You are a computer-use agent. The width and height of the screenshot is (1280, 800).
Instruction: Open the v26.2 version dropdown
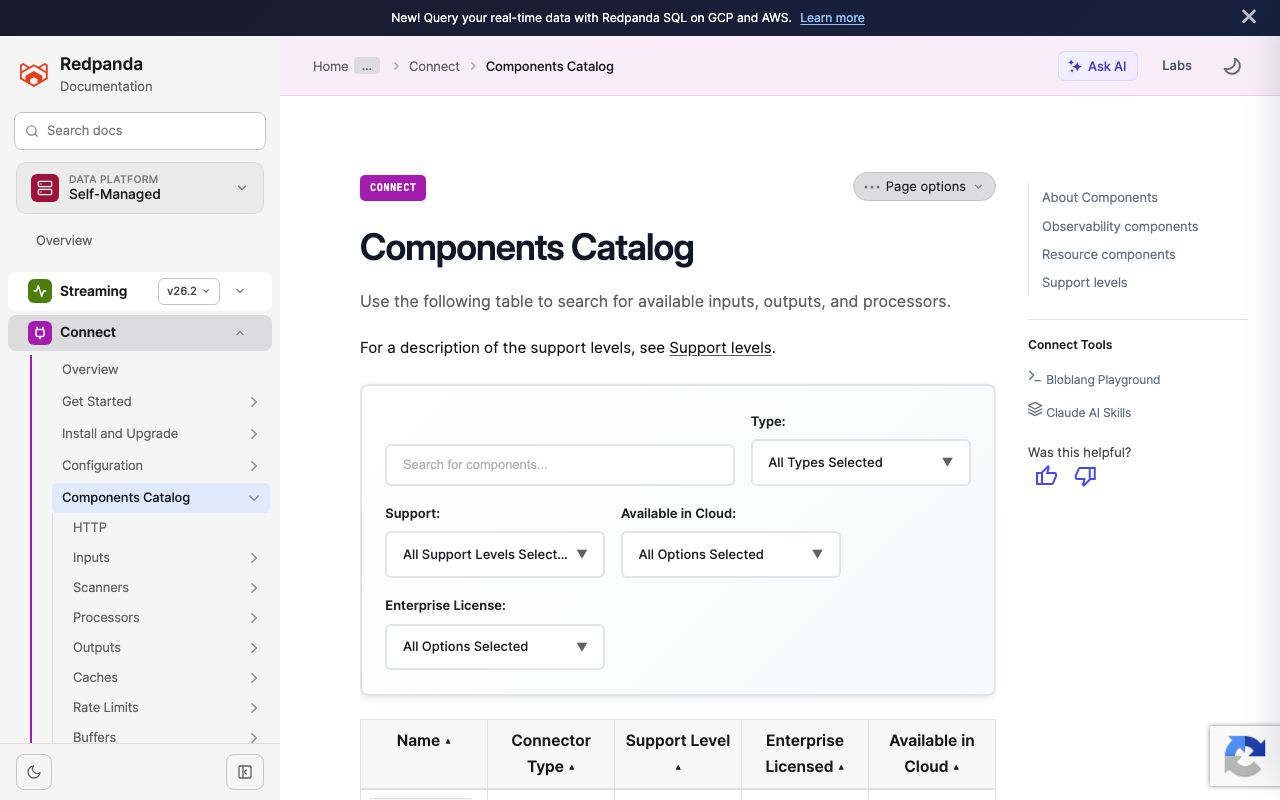pos(189,291)
